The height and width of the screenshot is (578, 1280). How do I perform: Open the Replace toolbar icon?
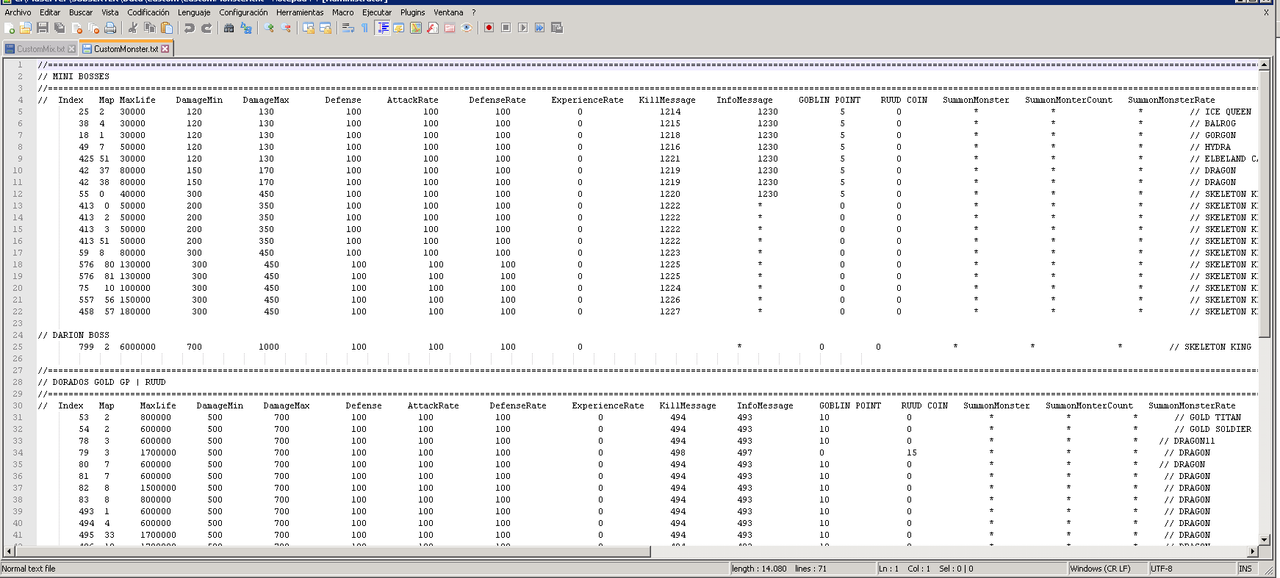tap(246, 28)
